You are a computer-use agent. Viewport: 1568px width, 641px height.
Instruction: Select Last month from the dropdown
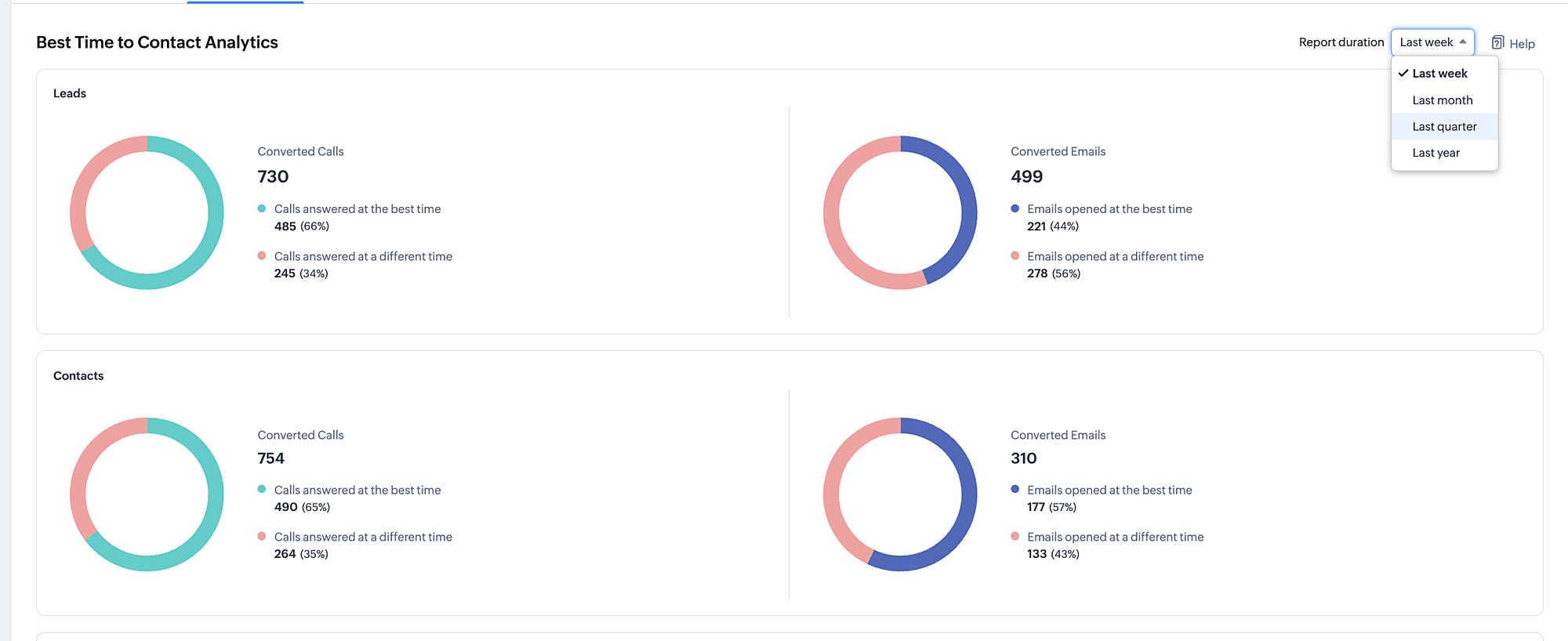coord(1443,100)
